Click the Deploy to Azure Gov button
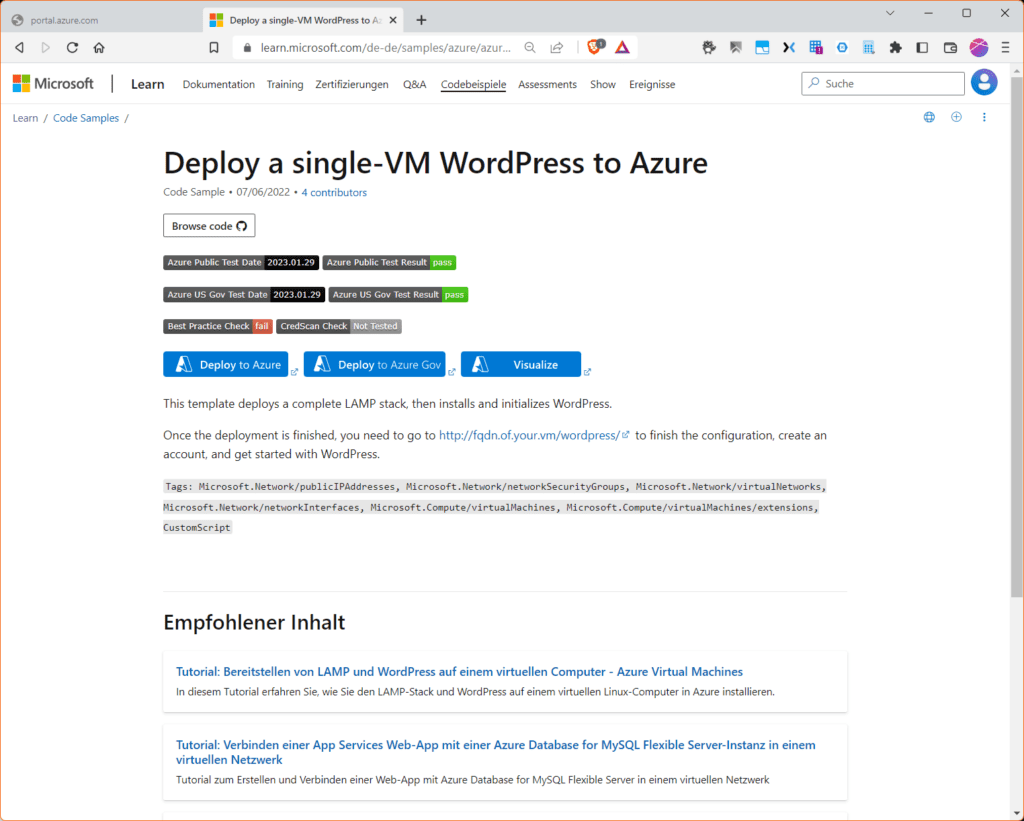 (x=375, y=364)
